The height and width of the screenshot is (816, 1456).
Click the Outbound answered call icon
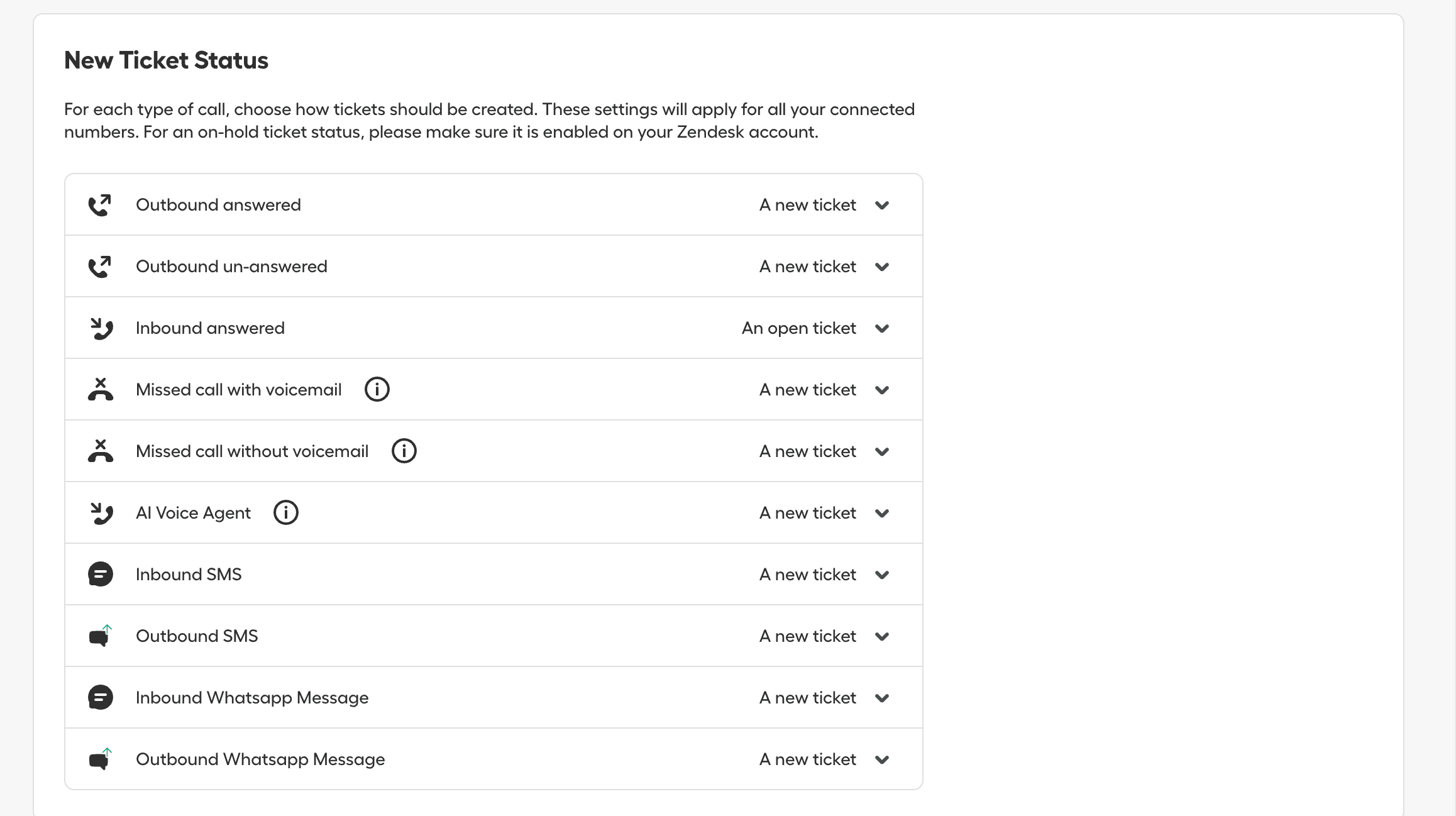click(101, 204)
